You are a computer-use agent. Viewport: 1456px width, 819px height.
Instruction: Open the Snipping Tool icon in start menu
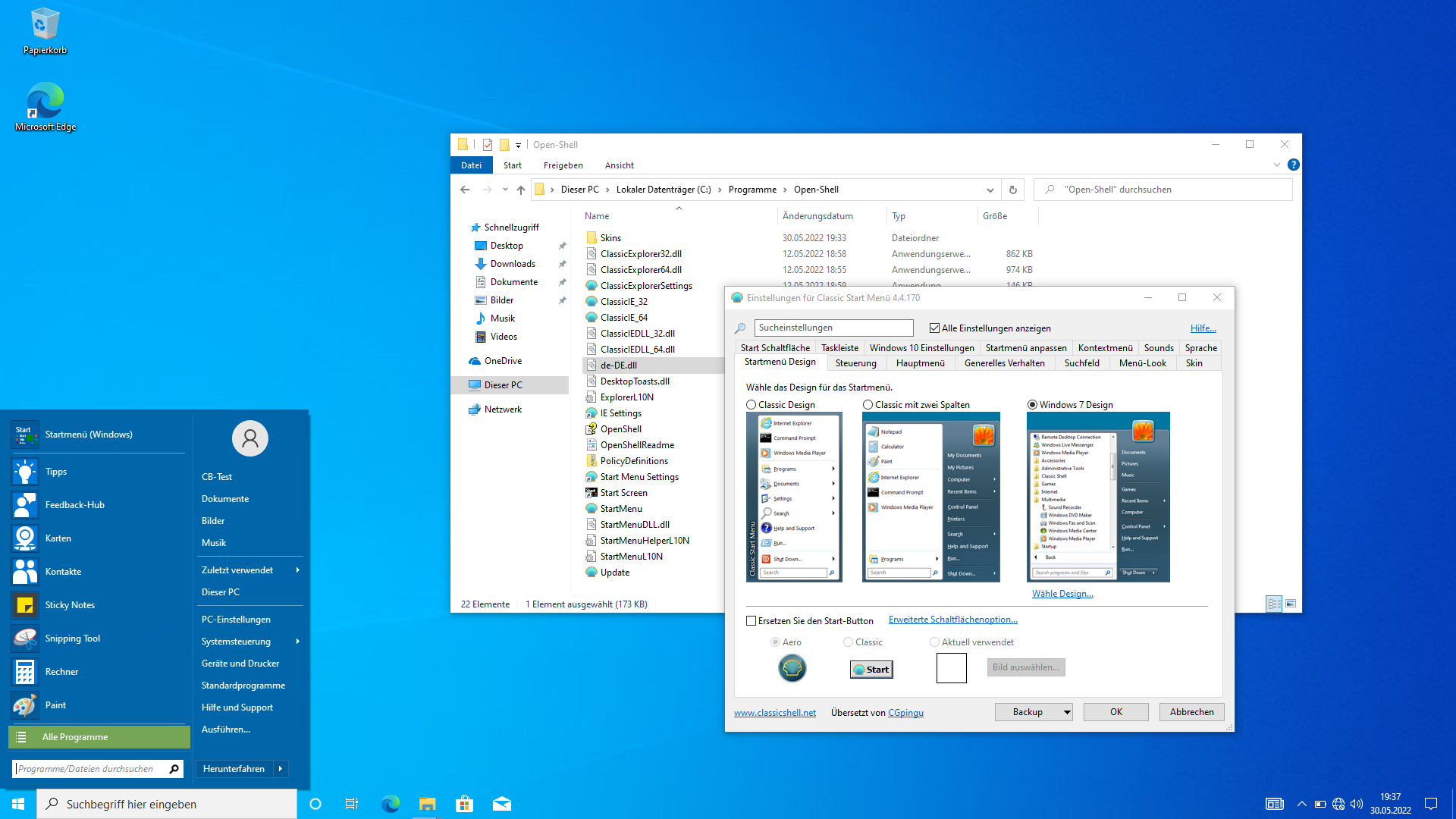25,639
